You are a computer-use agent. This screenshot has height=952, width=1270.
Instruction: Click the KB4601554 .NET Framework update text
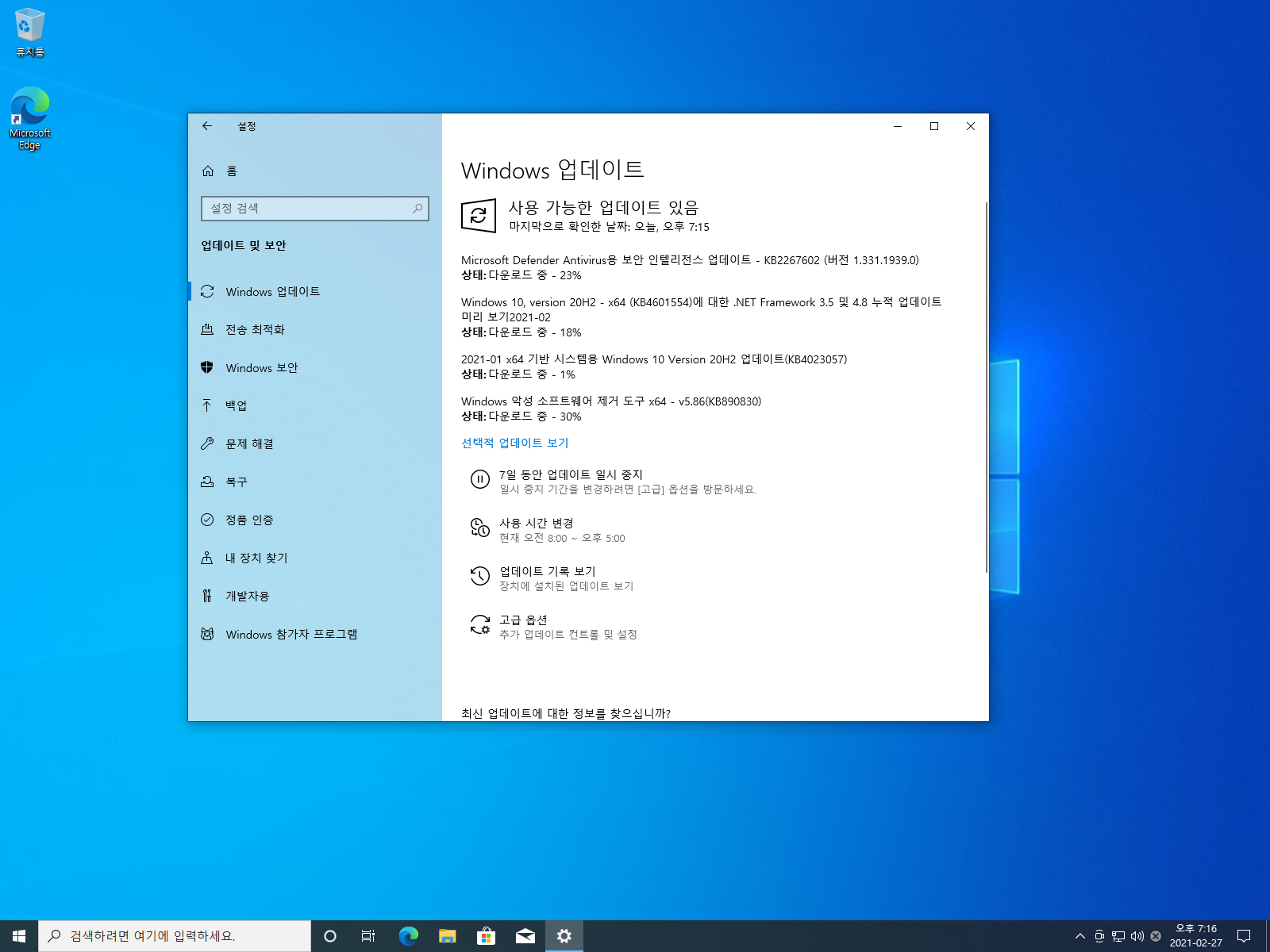[x=702, y=309]
